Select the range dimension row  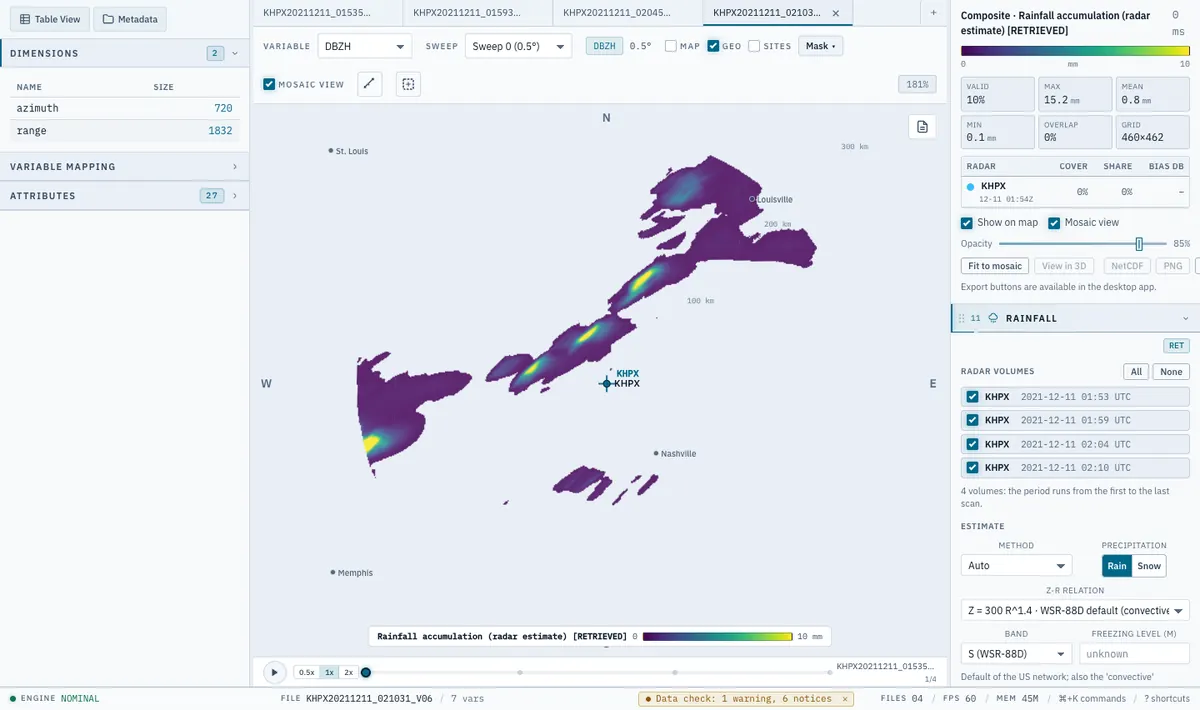[x=124, y=131]
